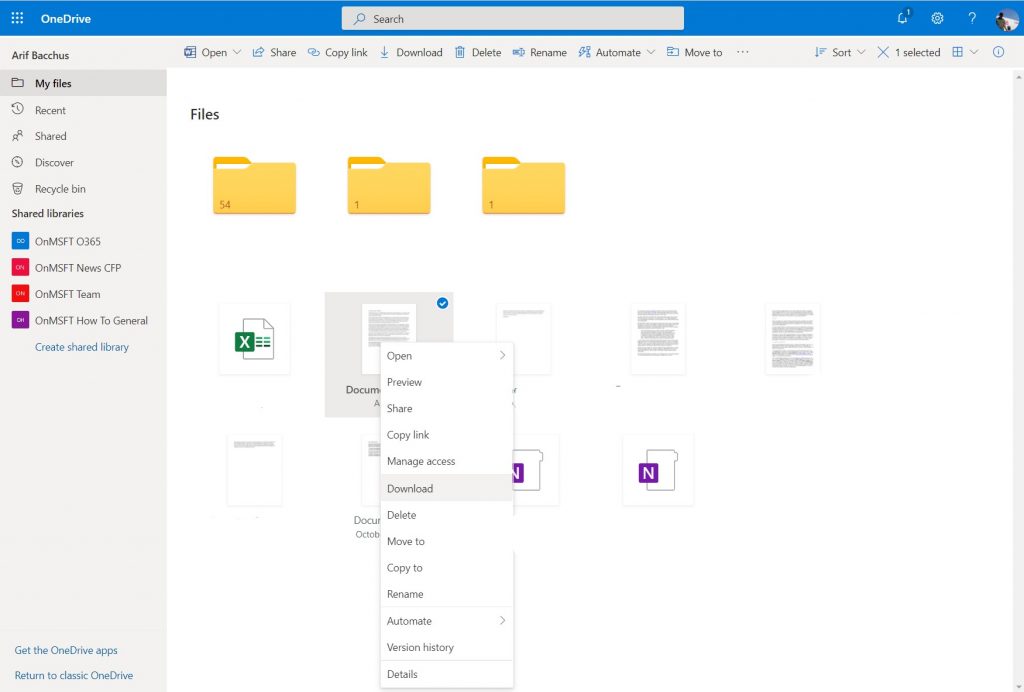Screen dimensions: 1024x692
Task: Open the Excel spreadsheet file icon
Action: [254, 339]
